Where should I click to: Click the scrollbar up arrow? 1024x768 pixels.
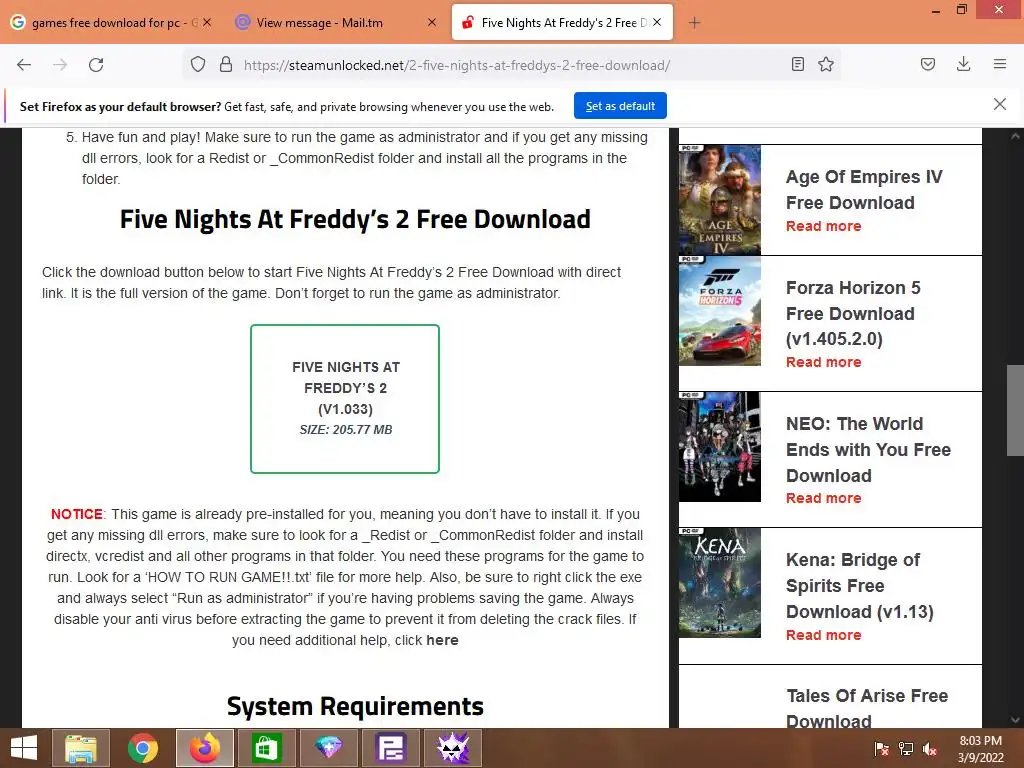point(1015,136)
